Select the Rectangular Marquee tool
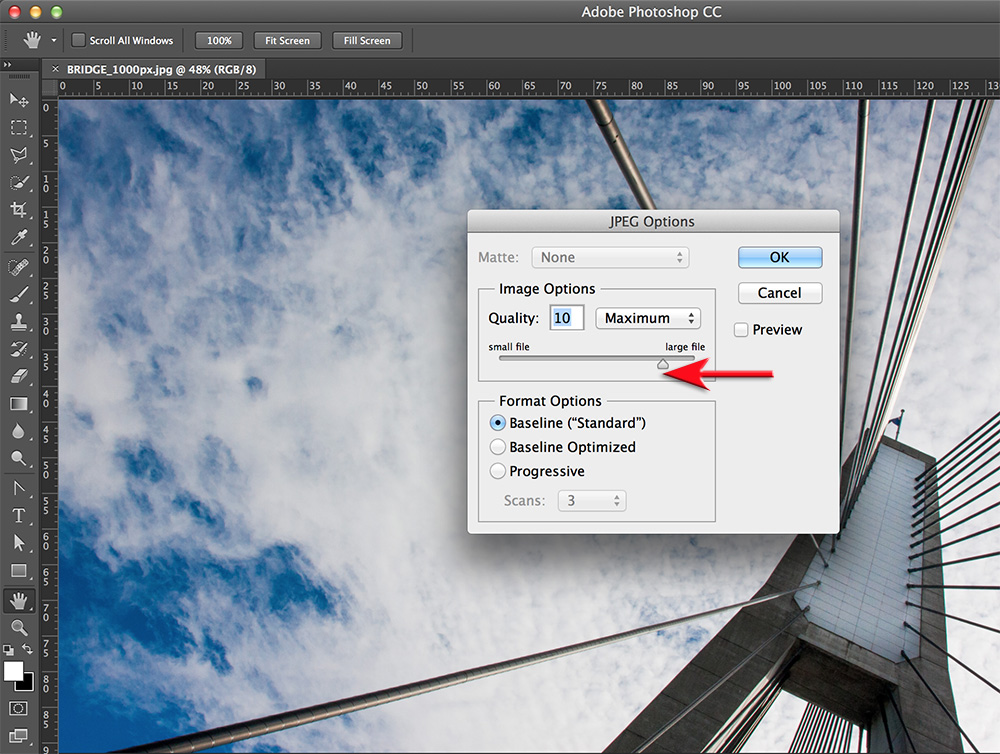This screenshot has height=754, width=1000. (20, 128)
